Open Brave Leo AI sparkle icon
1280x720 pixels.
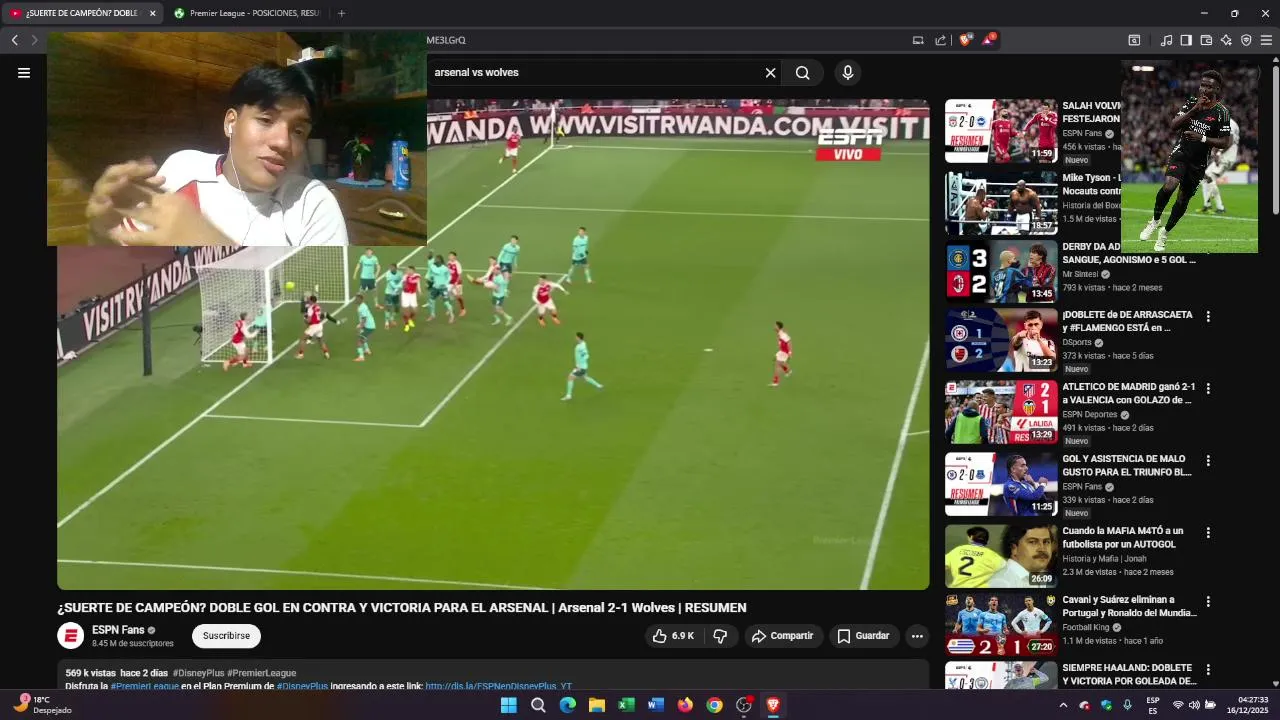[x=1226, y=40]
